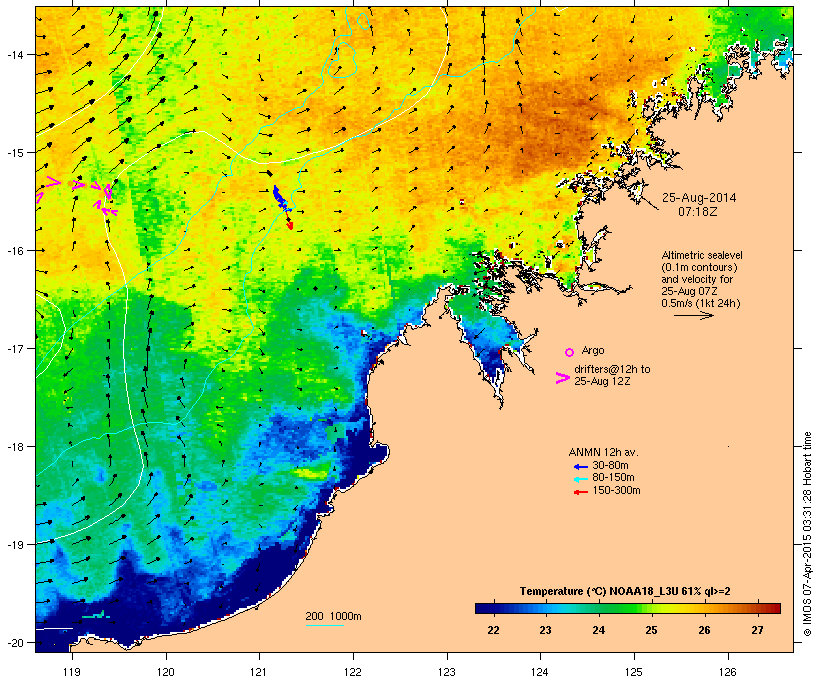The height and width of the screenshot is (680, 820).
Task: Click the '80-150m' depth label
Action: click(613, 478)
